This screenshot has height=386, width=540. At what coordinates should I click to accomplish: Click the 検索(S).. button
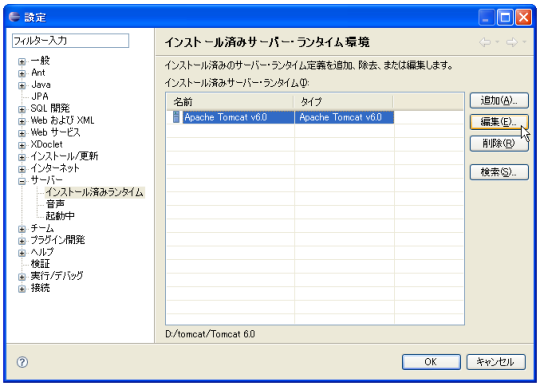coord(499,172)
